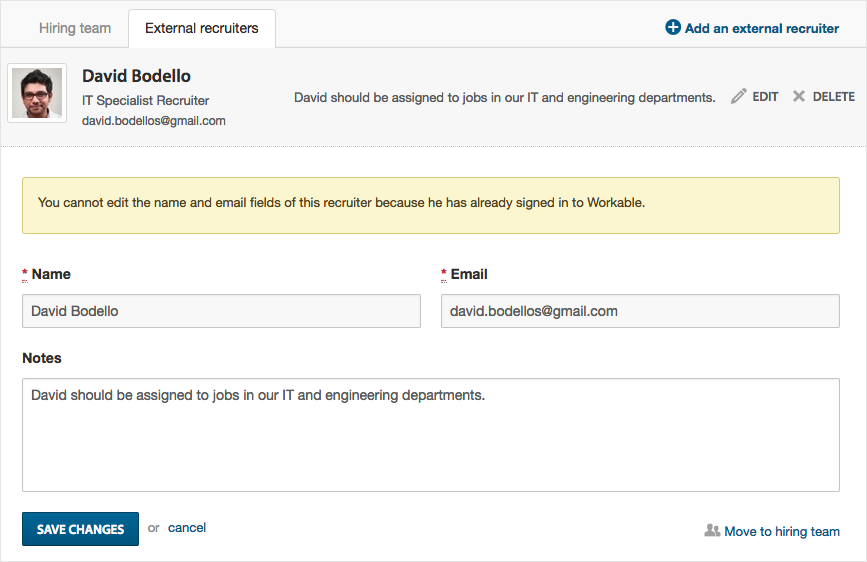Viewport: 867px width, 562px height.
Task: Click the yellow warning banner about Workable sign-in
Action: (x=431, y=205)
